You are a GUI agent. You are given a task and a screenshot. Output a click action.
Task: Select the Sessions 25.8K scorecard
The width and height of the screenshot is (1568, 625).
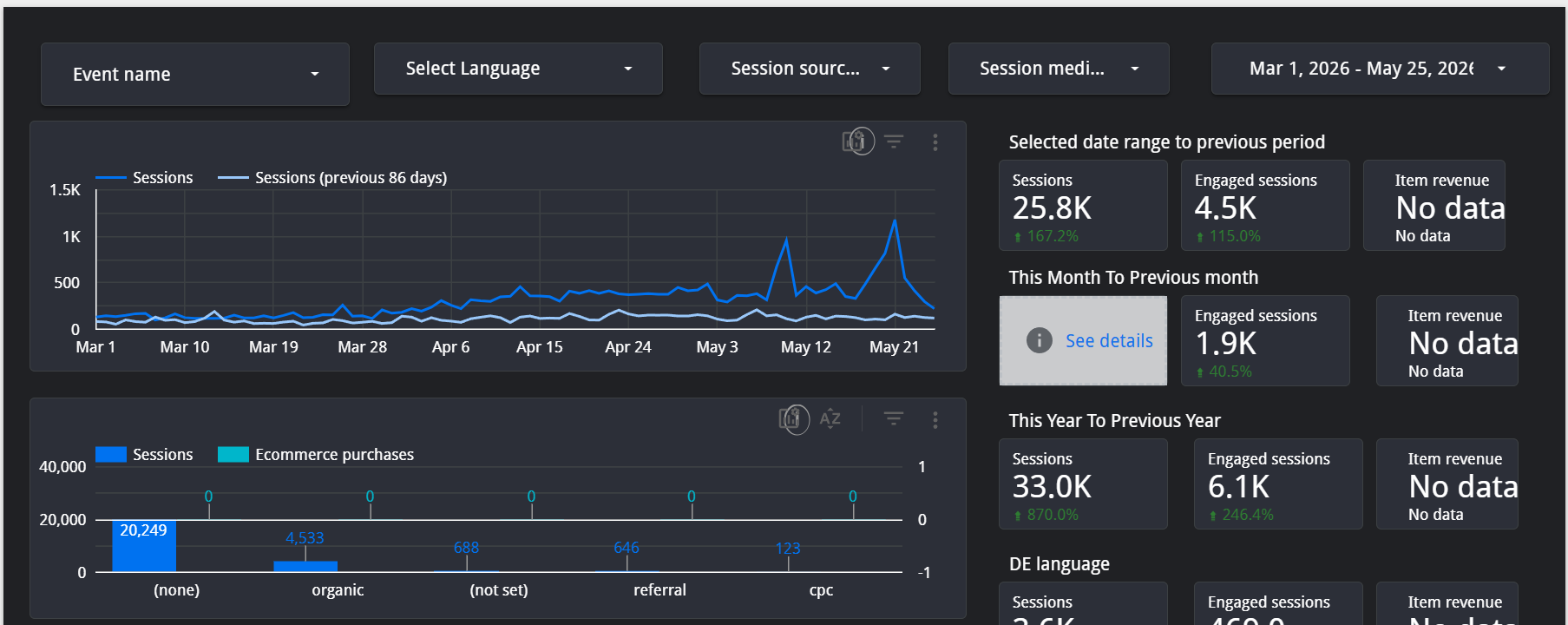pos(1083,206)
